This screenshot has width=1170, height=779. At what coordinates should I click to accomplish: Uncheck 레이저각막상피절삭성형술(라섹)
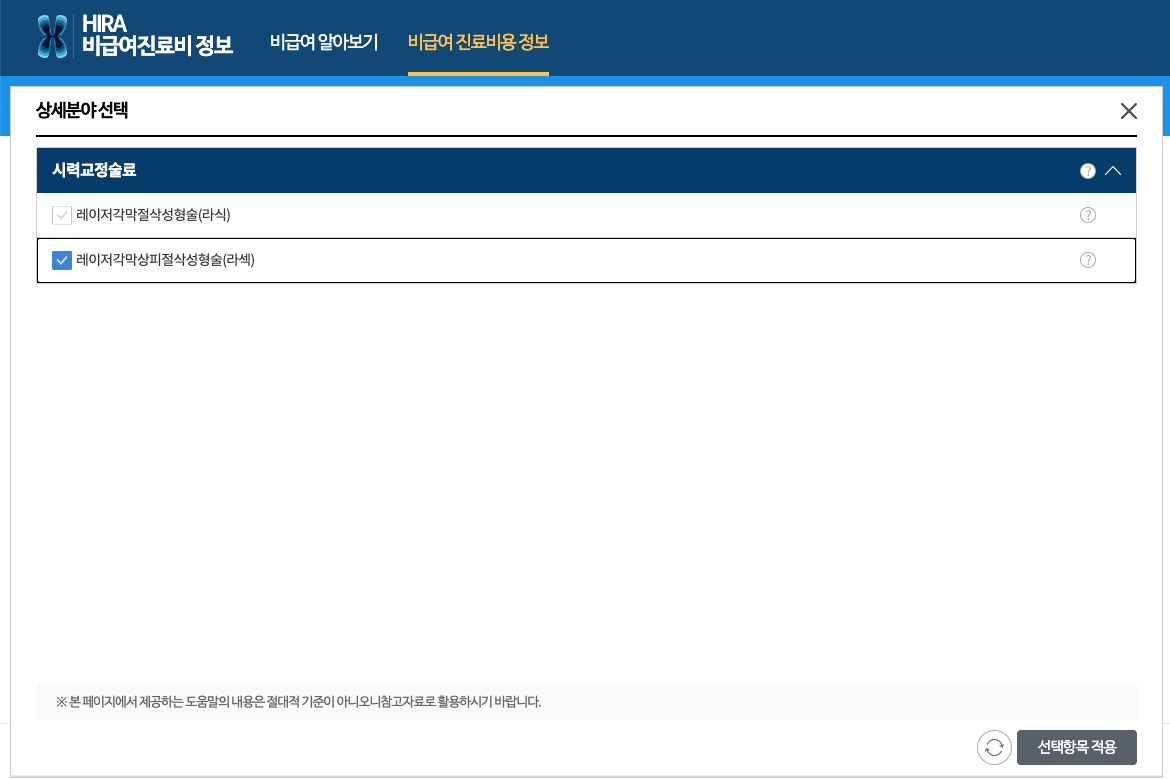(61, 259)
